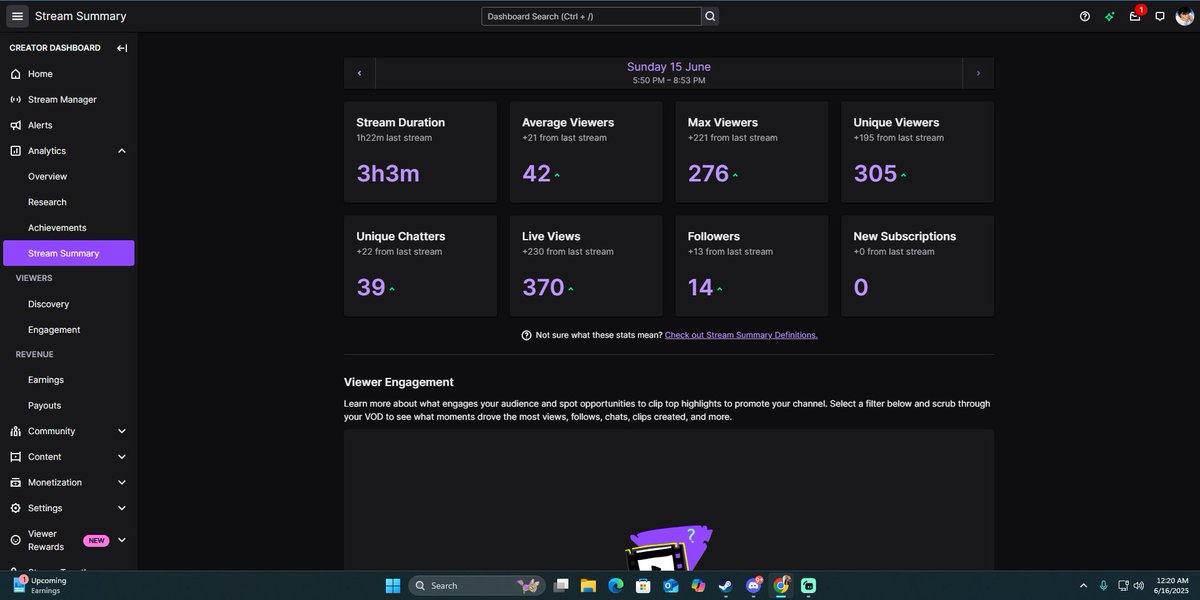Open Microsoft Store from the taskbar
The width and height of the screenshot is (1200, 600).
pos(644,585)
